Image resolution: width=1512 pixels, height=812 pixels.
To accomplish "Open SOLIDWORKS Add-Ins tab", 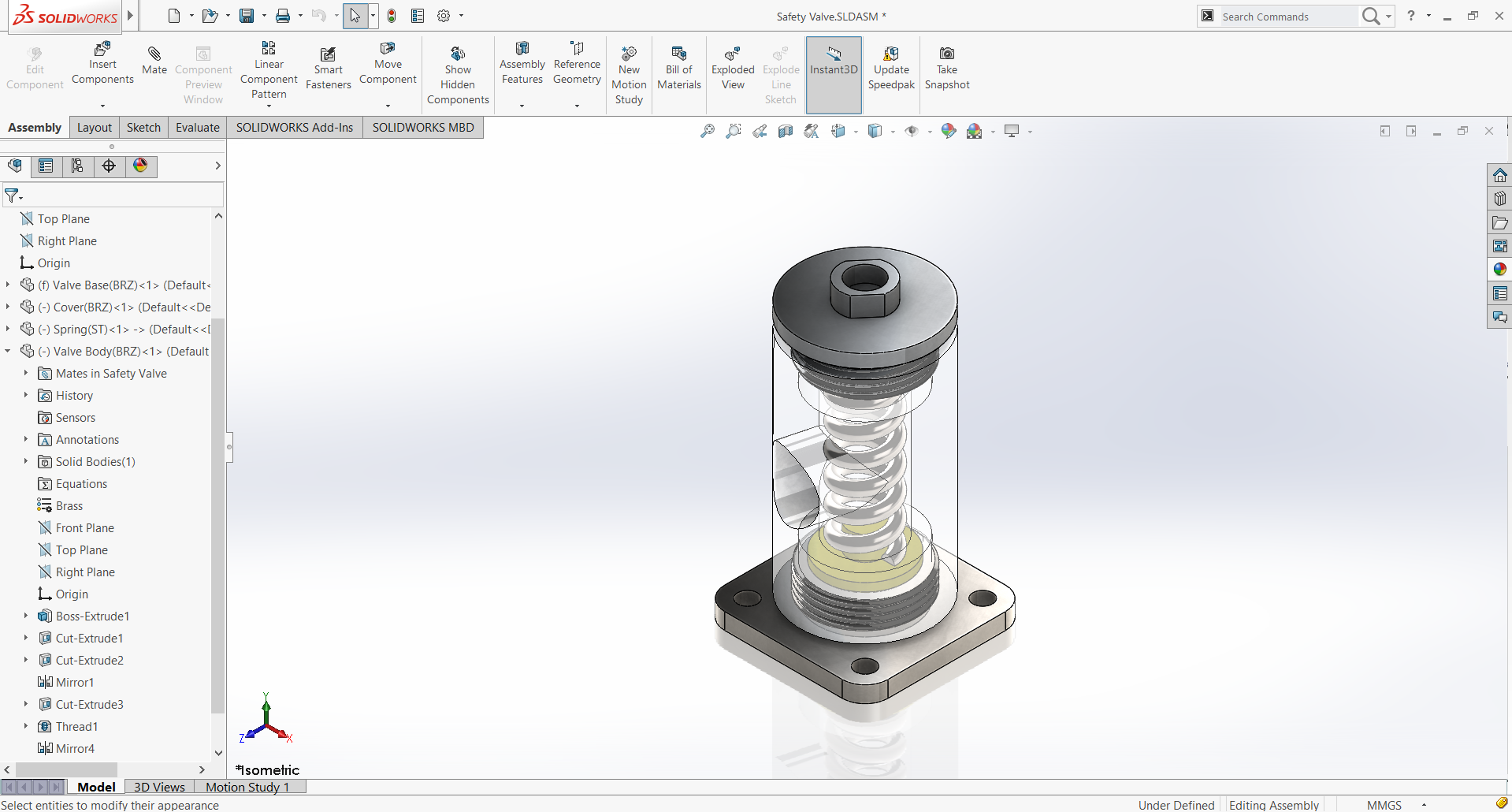I will tap(295, 128).
